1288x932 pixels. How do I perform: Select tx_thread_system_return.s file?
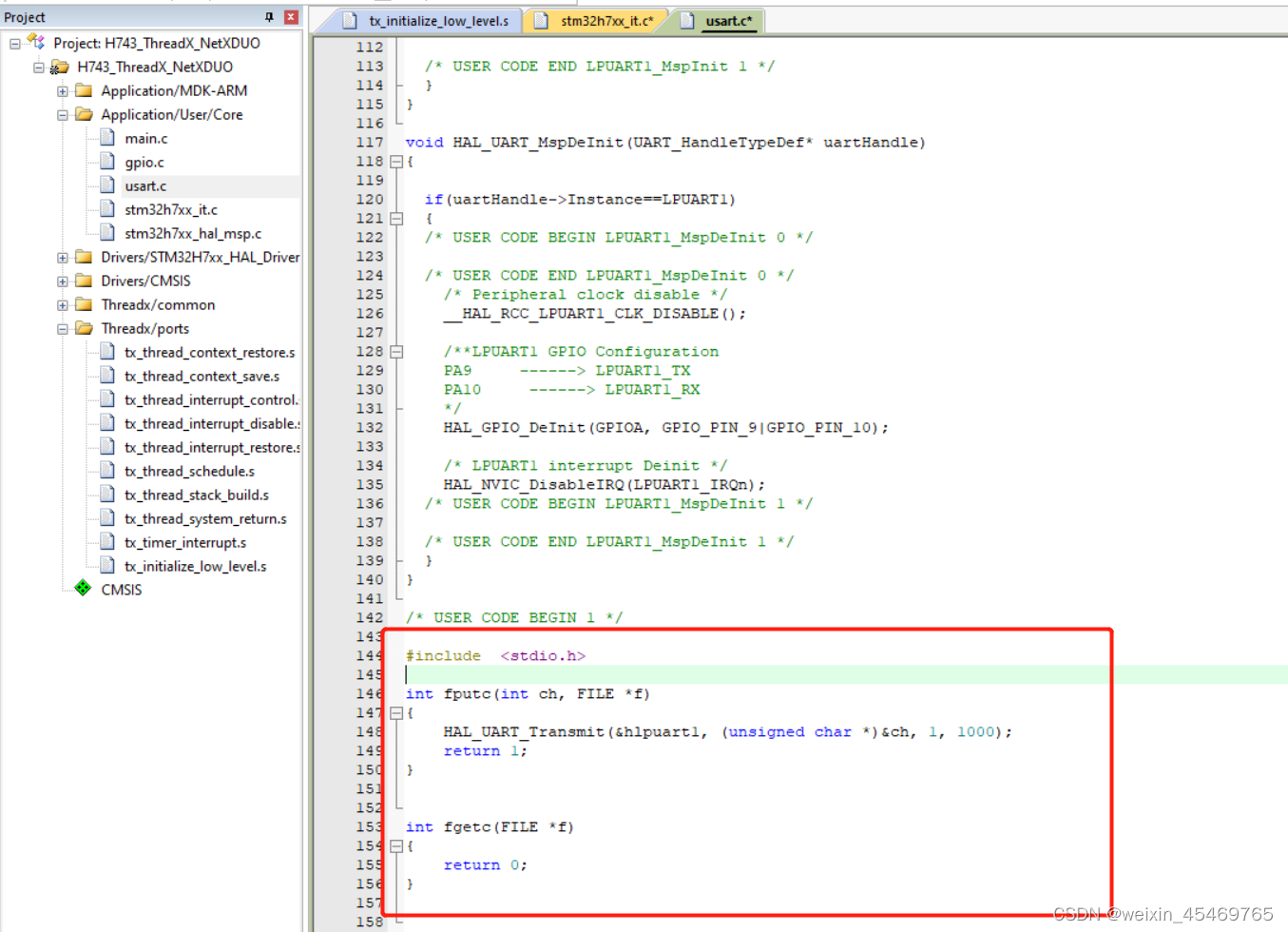205,519
